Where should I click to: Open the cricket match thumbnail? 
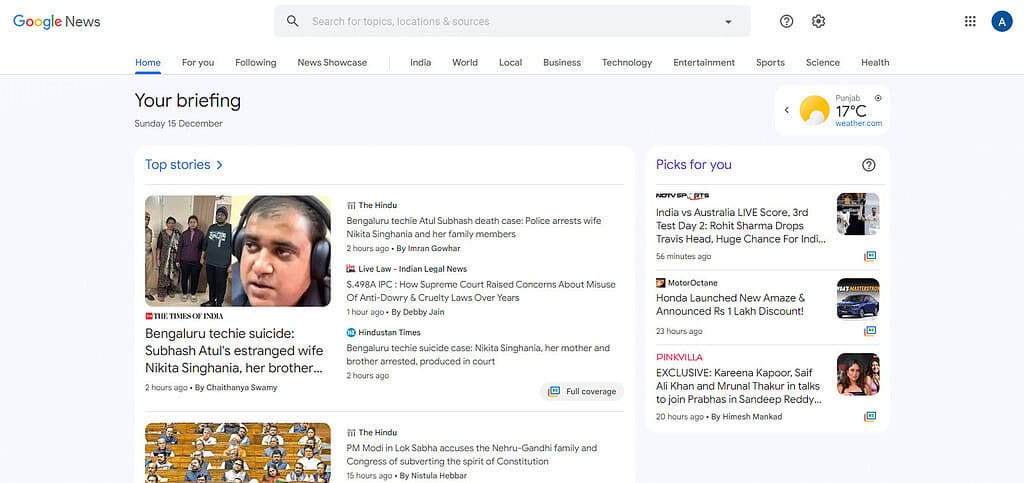tap(858, 214)
